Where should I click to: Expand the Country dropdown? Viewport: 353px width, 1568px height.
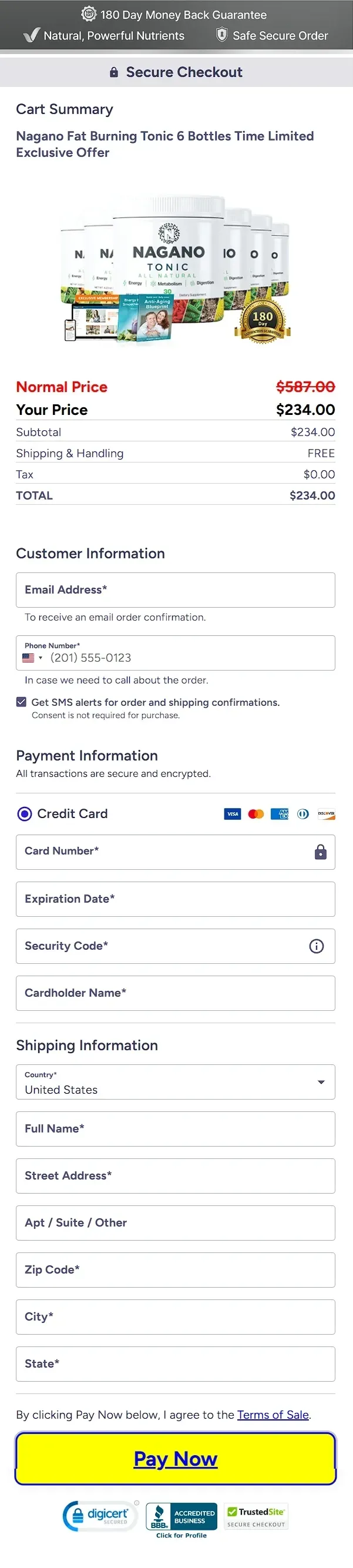pos(175,1081)
